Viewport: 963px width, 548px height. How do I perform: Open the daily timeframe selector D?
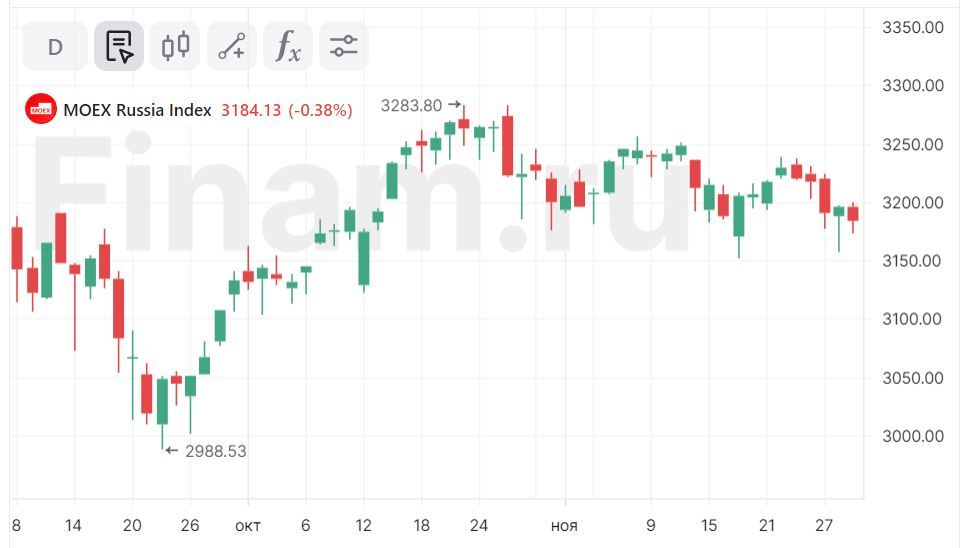click(55, 47)
